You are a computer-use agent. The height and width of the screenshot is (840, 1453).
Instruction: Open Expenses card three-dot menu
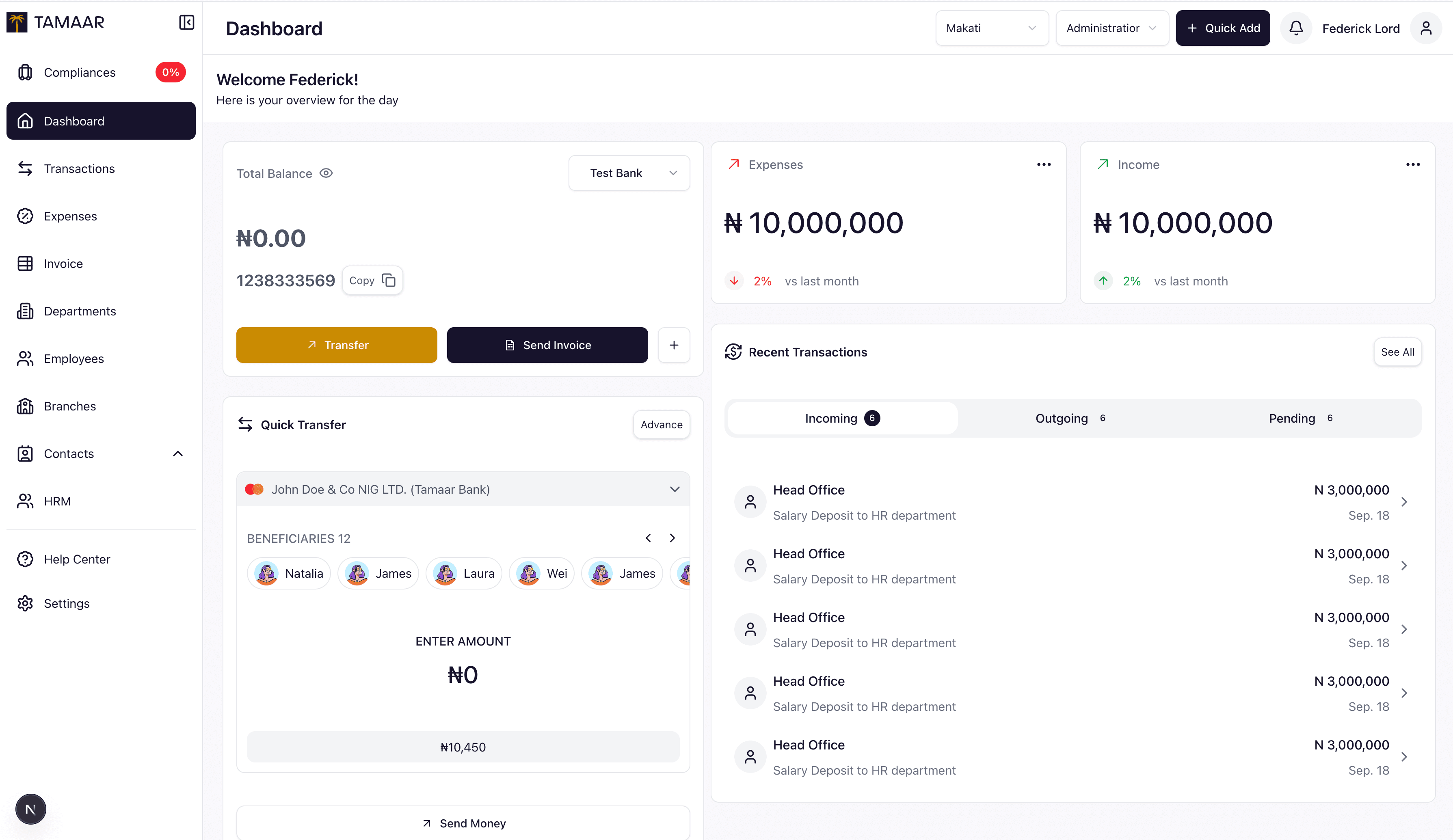[1044, 165]
